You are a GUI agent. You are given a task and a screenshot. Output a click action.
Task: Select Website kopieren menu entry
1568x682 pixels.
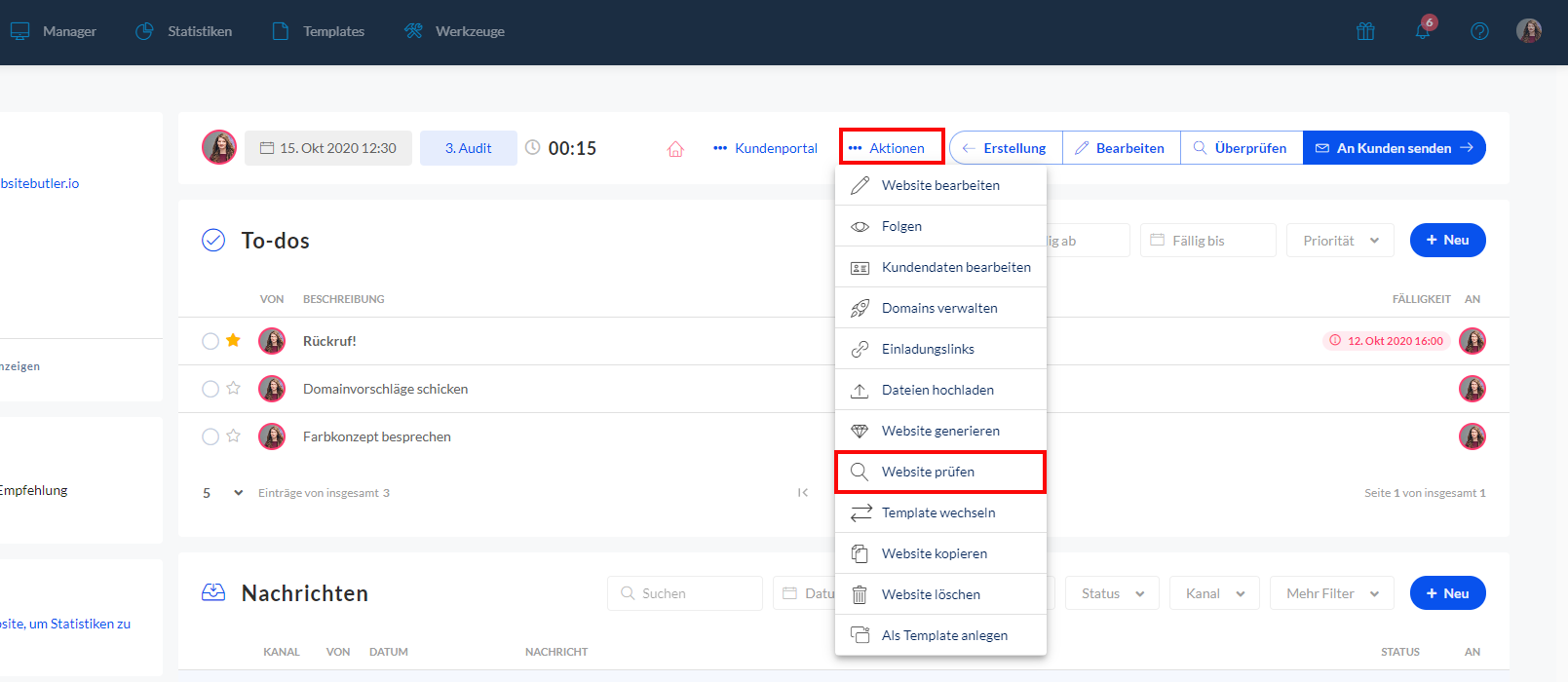coord(940,553)
